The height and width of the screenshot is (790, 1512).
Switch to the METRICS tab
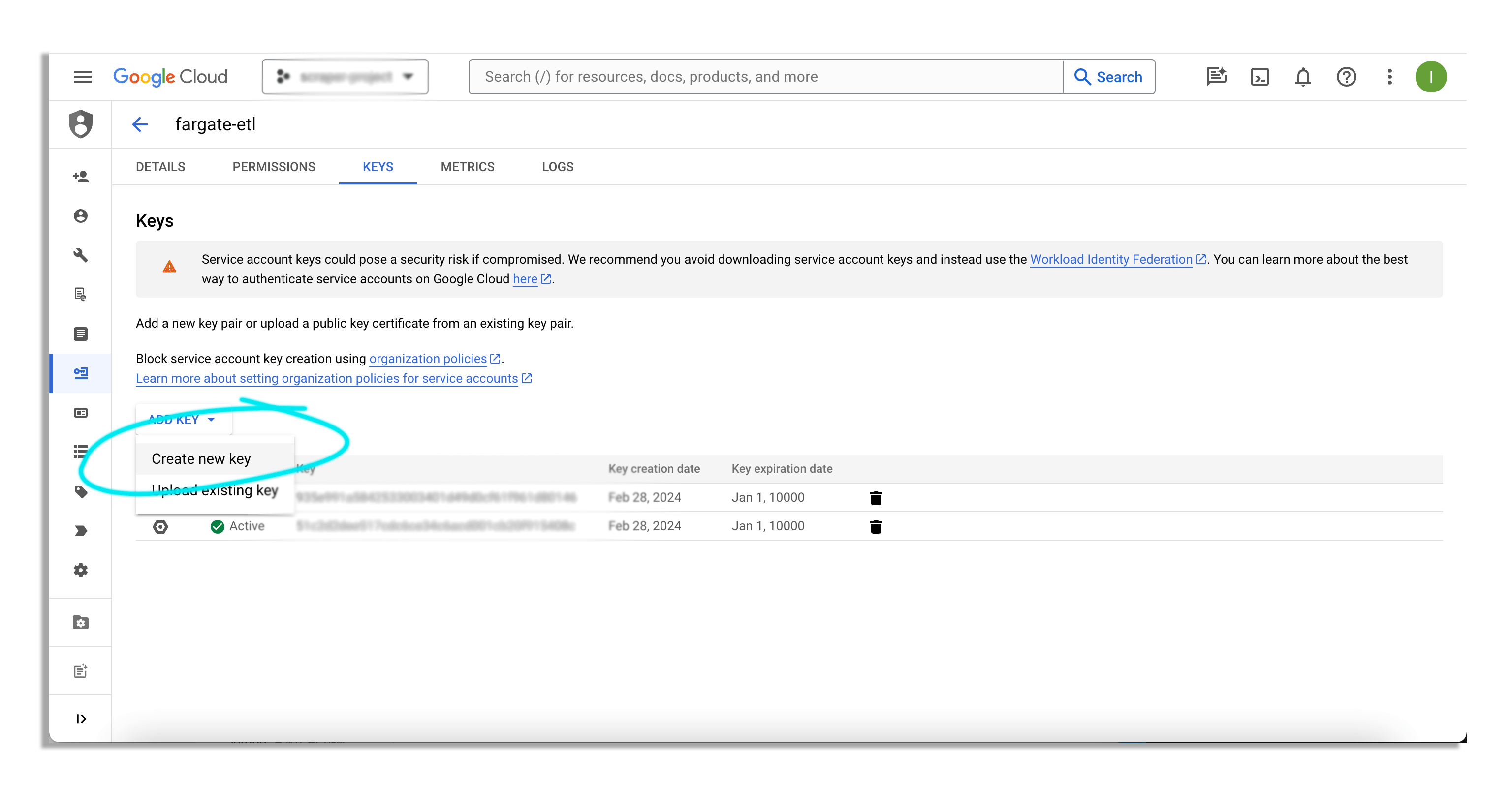(467, 167)
